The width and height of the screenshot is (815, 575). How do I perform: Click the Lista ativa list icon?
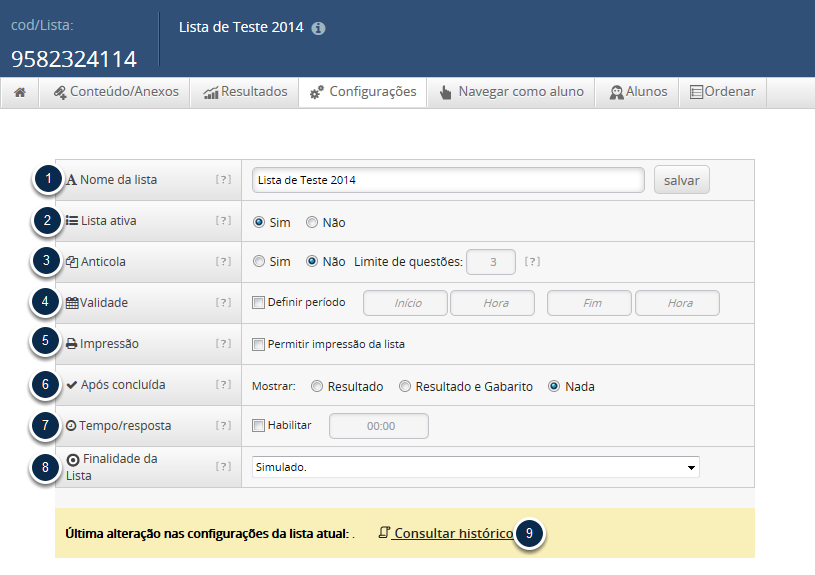[x=72, y=220]
